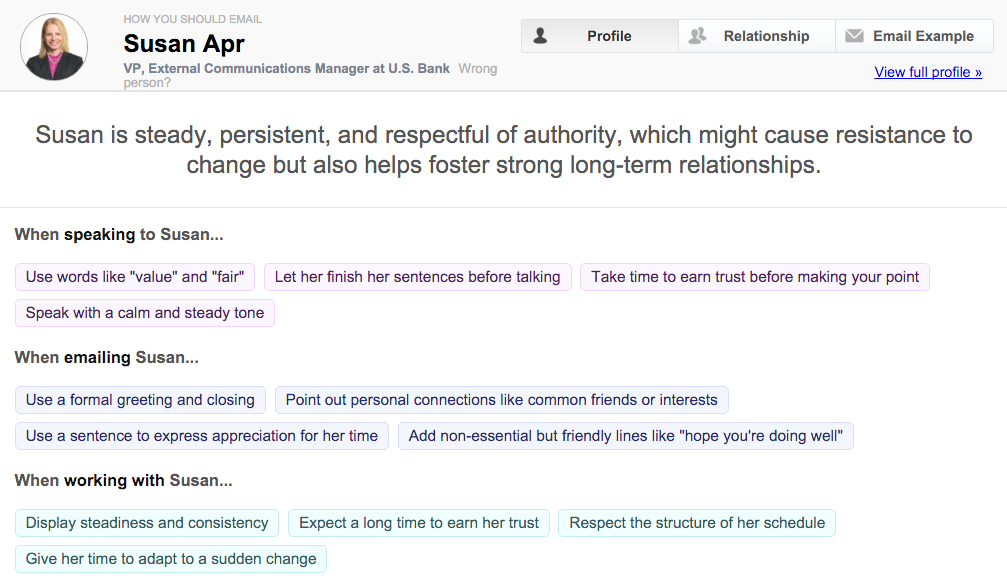Follow the View full profile link
The image size is (1007, 584).
[x=928, y=72]
